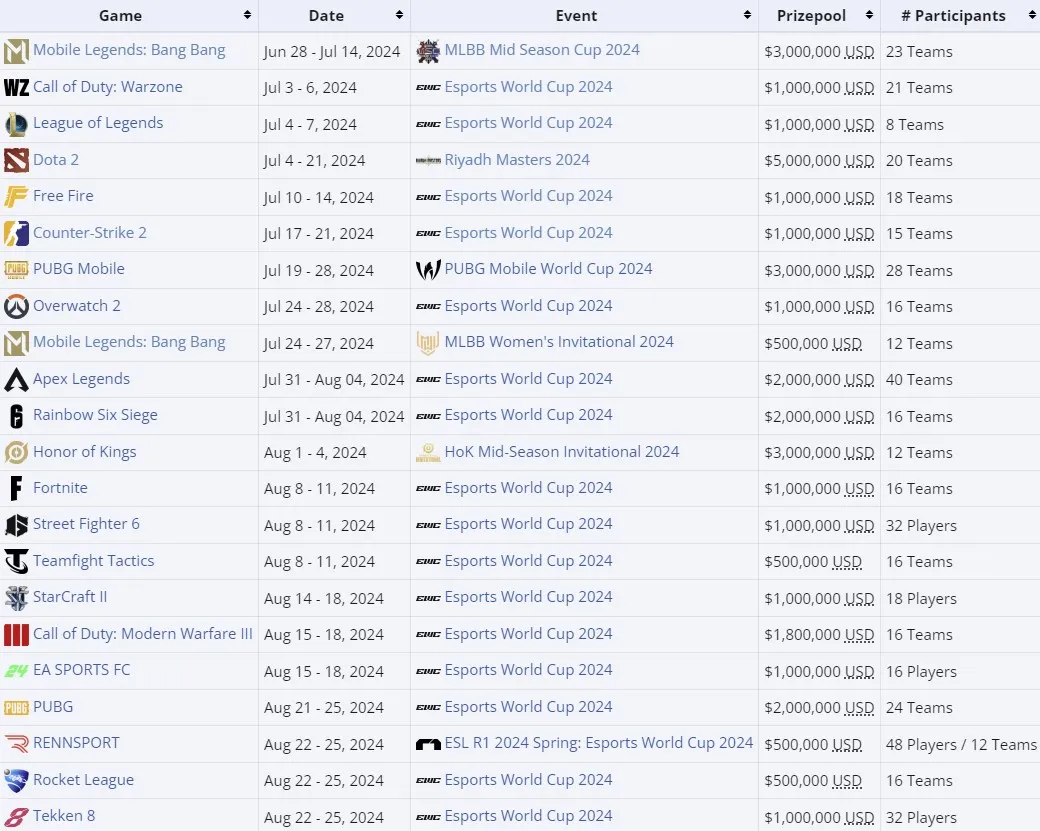1040x831 pixels.
Task: Open the Rocket League game link
Action: click(84, 780)
